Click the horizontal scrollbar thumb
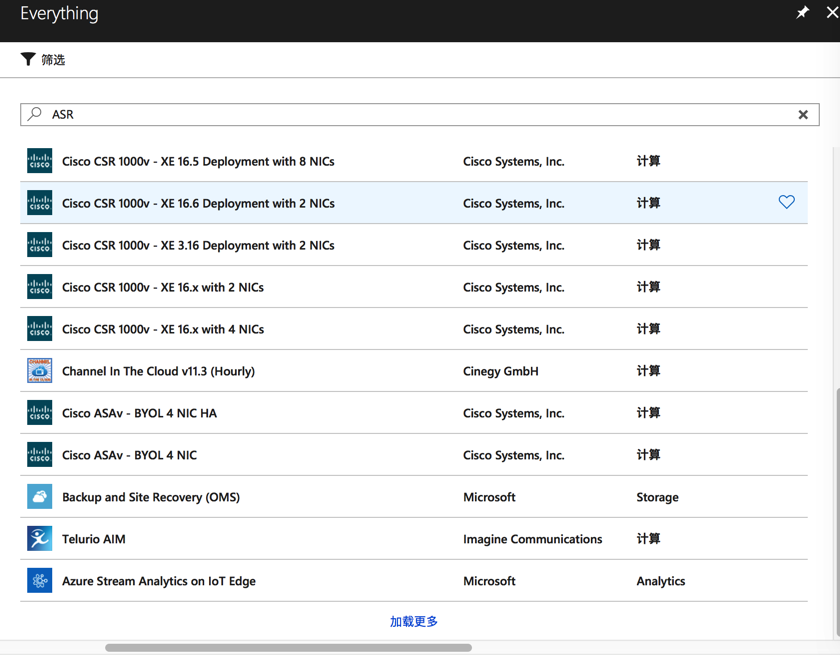 coord(288,648)
